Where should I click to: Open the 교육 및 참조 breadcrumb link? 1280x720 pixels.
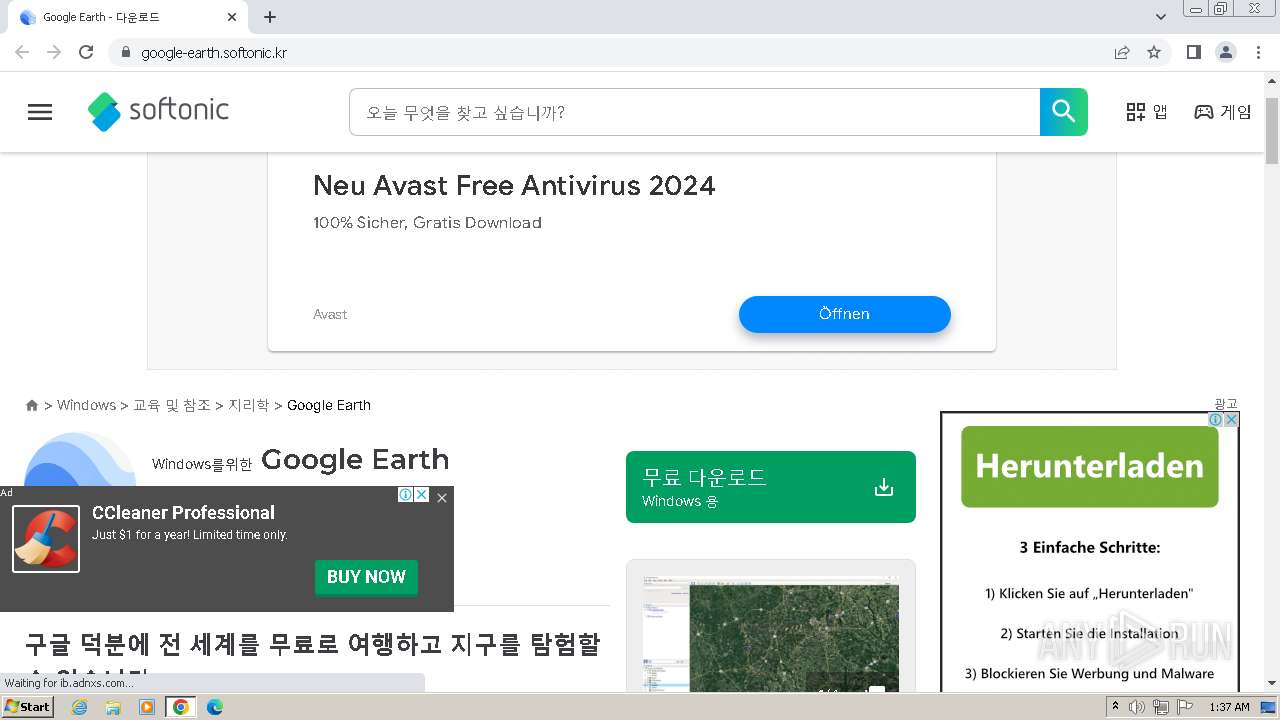tap(172, 405)
